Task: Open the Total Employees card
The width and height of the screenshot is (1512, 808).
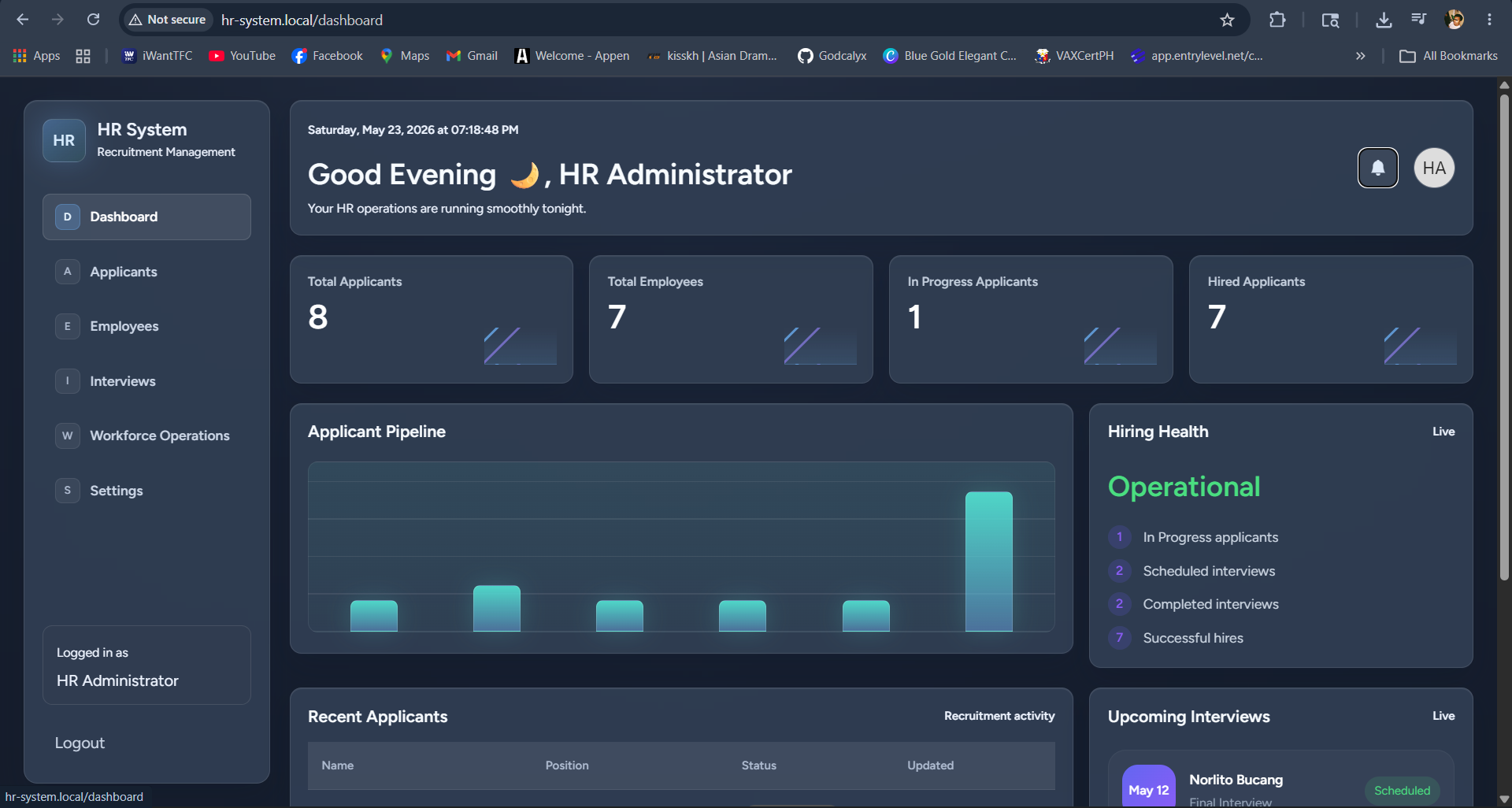Action: coord(731,319)
